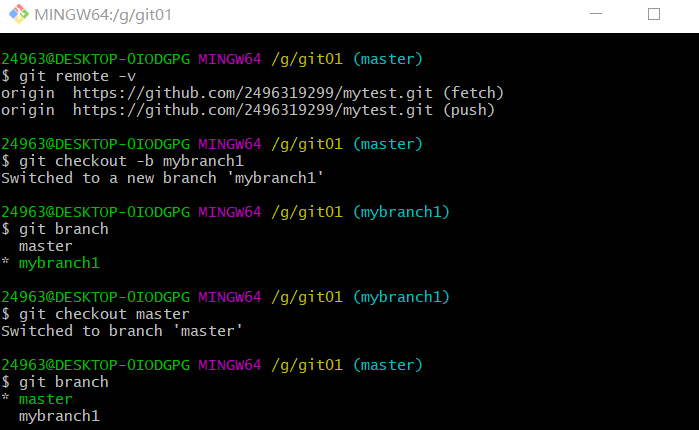Click 'Switched to a new branch' output line
The height and width of the screenshot is (430, 699).
[163, 178]
